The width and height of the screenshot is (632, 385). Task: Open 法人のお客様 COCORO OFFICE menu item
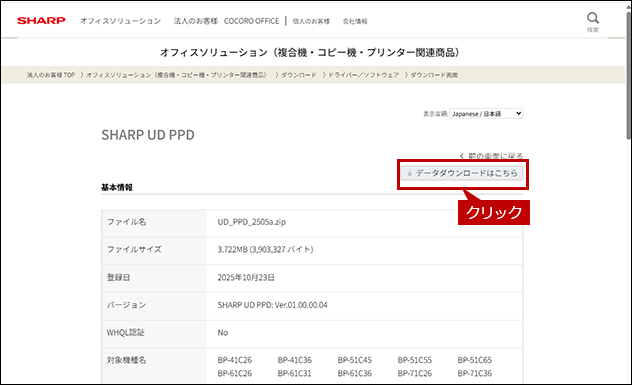(x=226, y=21)
